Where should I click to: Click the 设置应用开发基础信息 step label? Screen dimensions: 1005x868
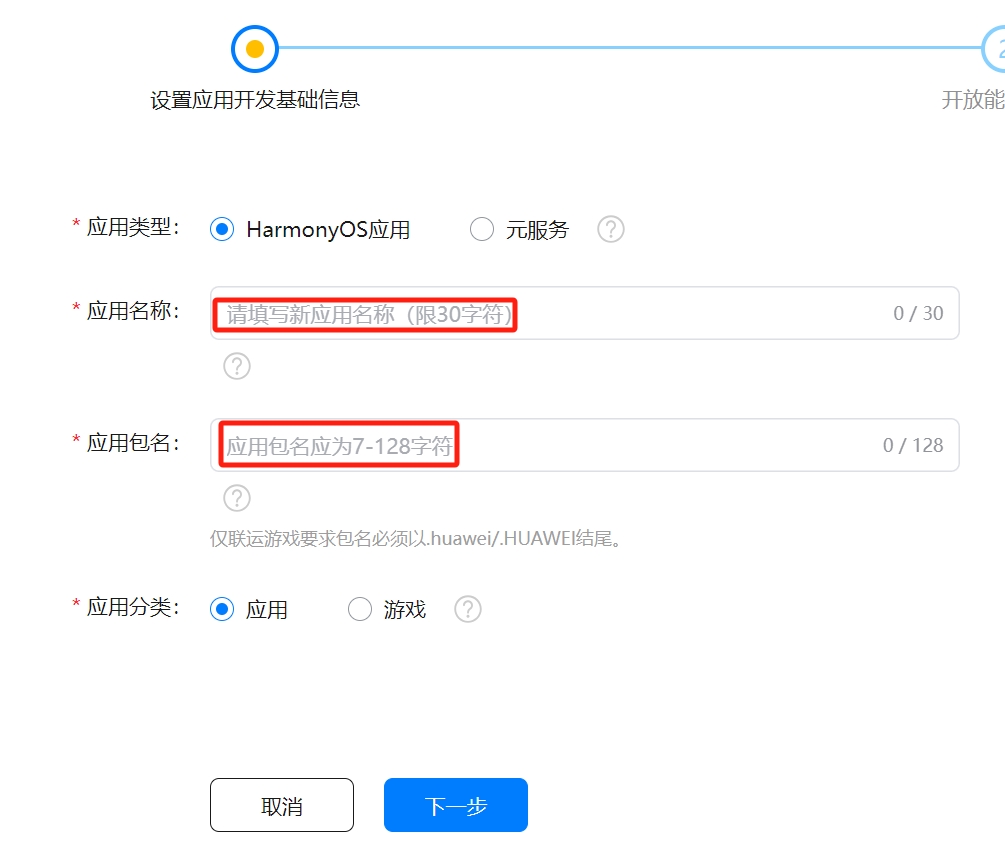[x=255, y=100]
